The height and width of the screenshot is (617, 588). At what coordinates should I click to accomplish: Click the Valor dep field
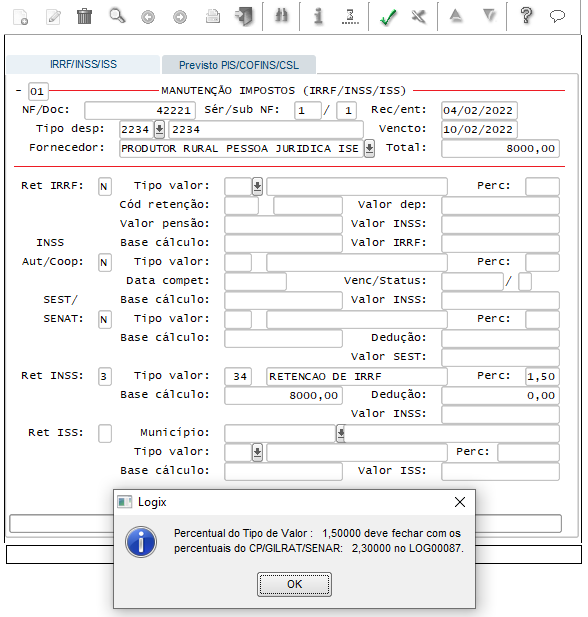point(500,205)
